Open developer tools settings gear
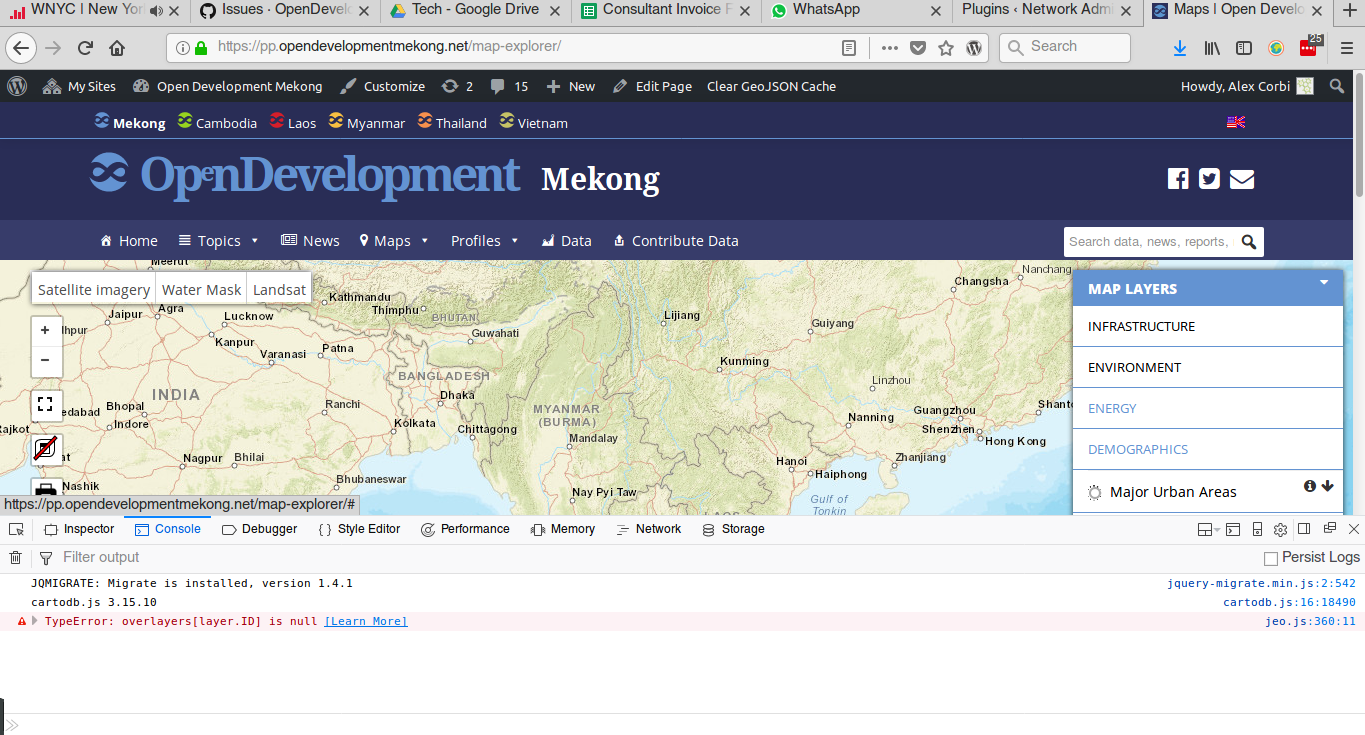Screen dimensions: 1365x735 1280,529
